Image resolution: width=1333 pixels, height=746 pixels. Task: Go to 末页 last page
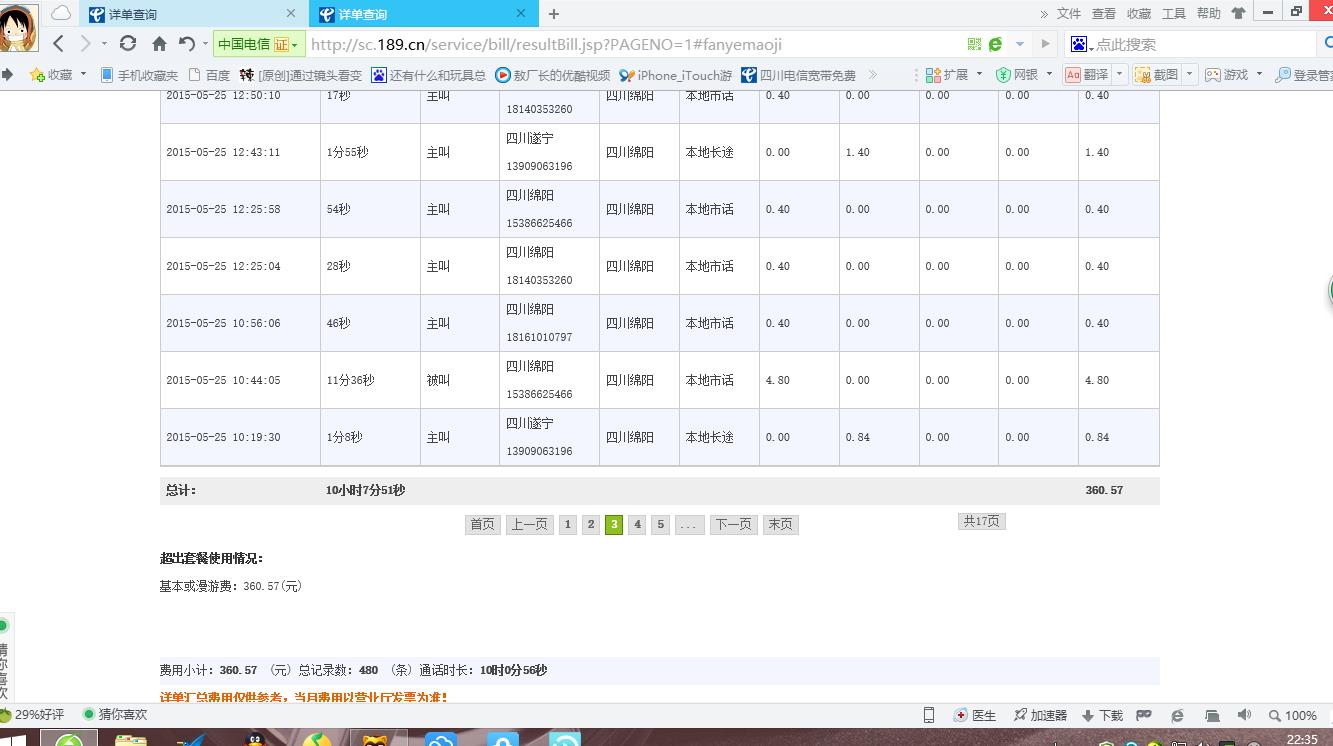click(781, 524)
